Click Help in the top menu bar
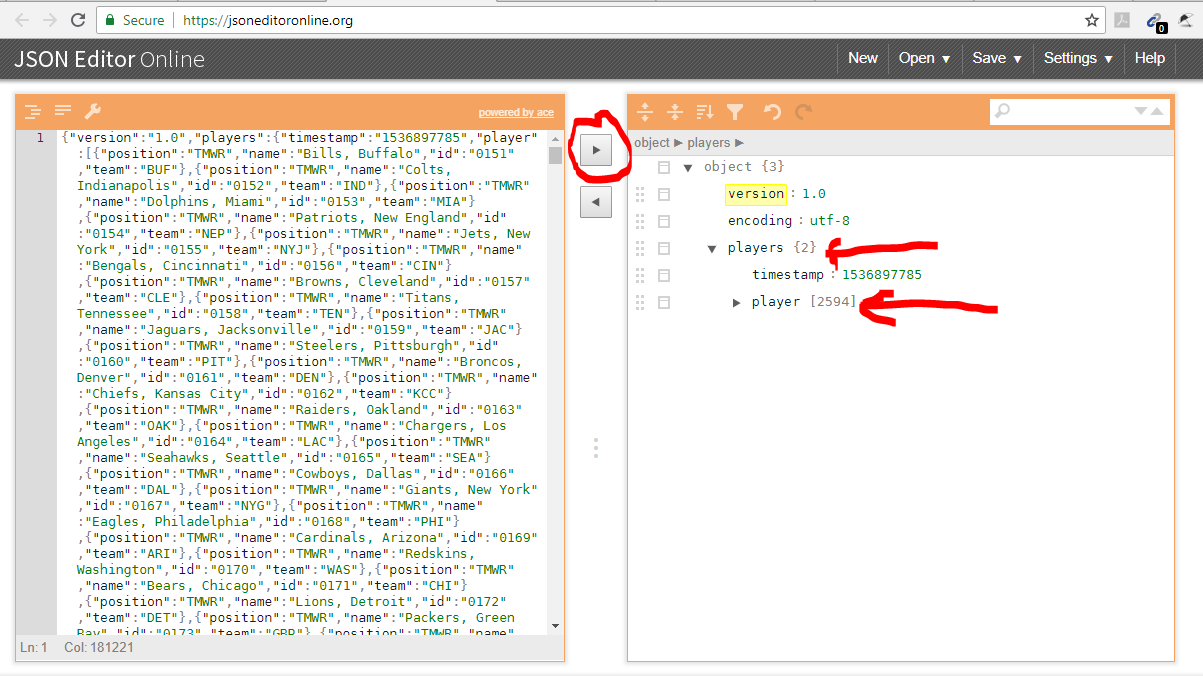The height and width of the screenshot is (676, 1203). (x=1150, y=58)
